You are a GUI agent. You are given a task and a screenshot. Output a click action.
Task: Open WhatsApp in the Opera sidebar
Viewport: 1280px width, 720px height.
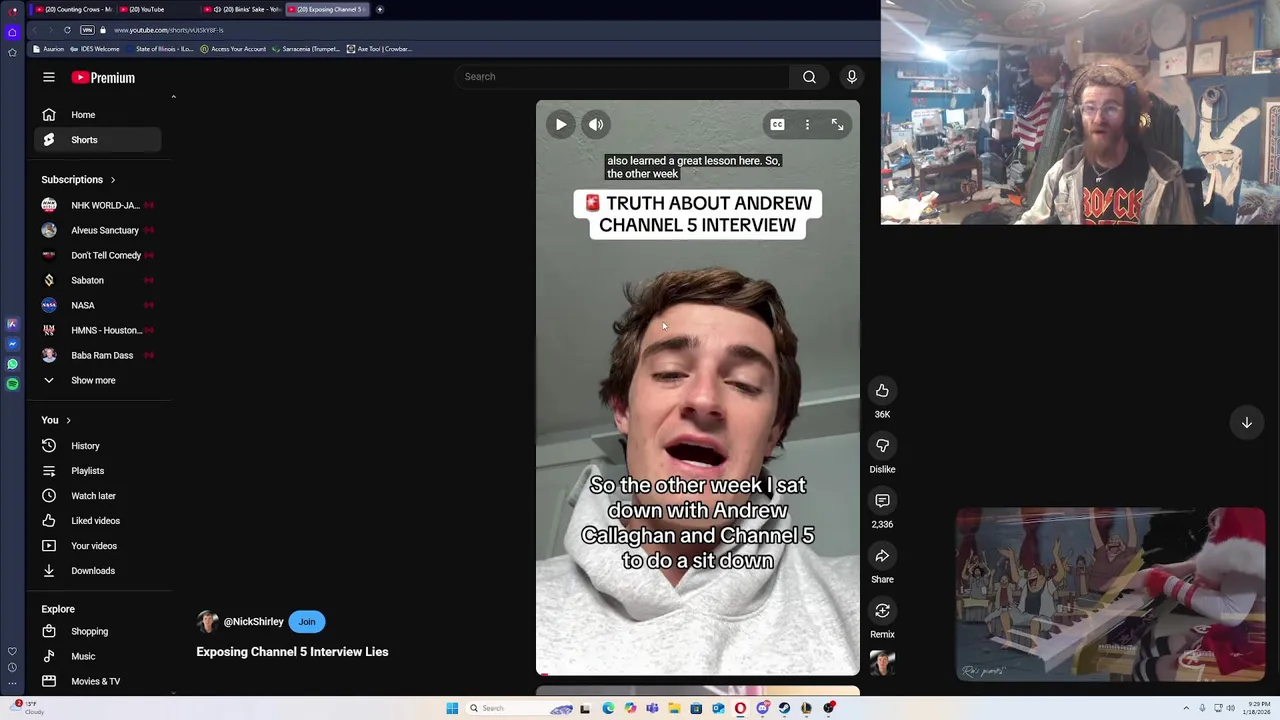(12, 364)
